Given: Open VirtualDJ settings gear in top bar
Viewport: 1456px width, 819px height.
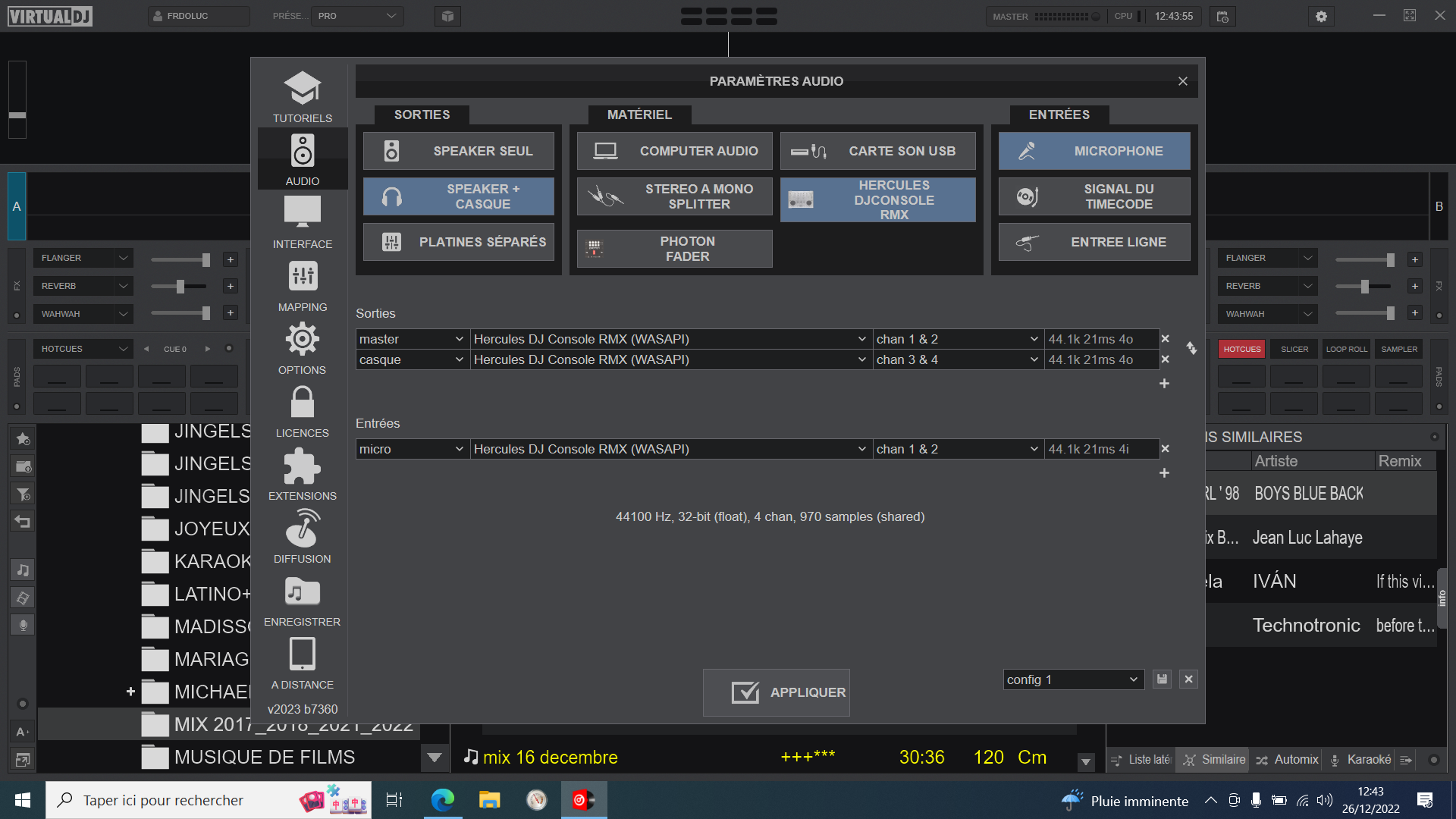Looking at the screenshot, I should click(1321, 16).
